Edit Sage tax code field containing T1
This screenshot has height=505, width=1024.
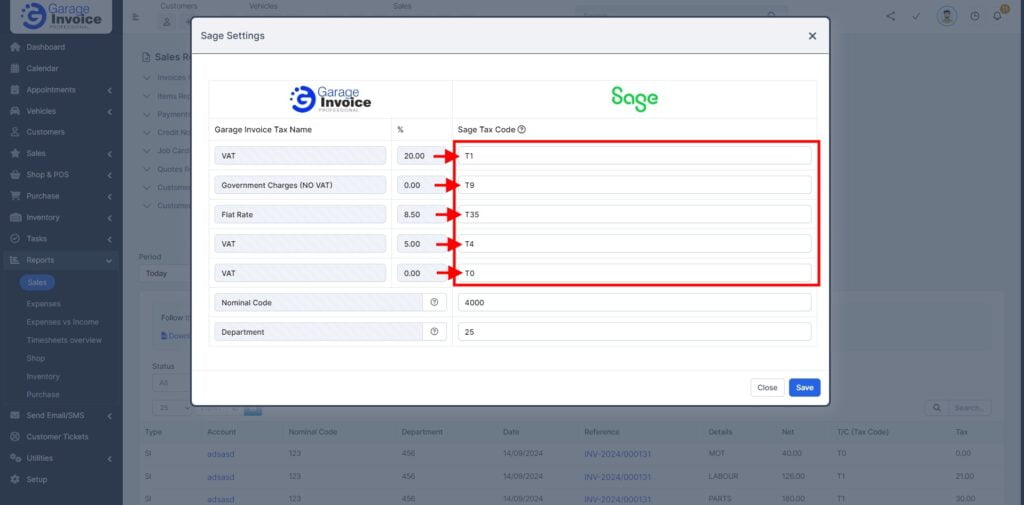635,155
